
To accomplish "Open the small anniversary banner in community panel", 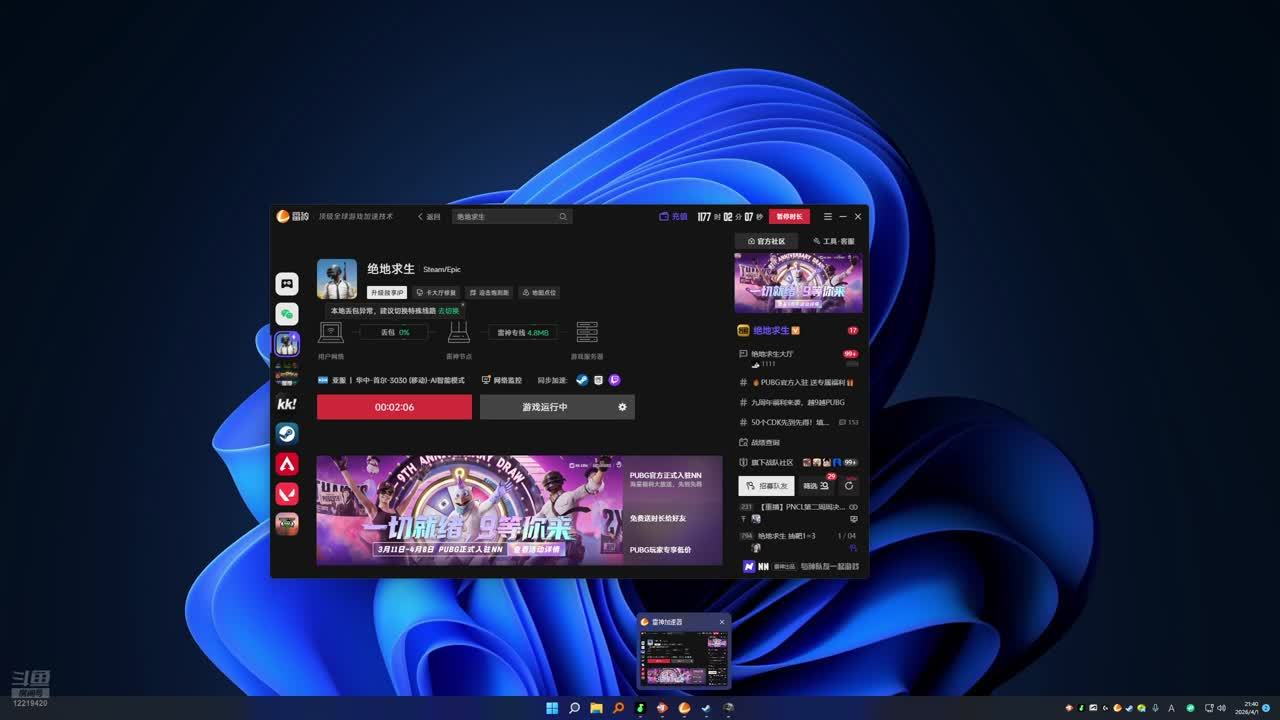I will pyautogui.click(x=798, y=283).
